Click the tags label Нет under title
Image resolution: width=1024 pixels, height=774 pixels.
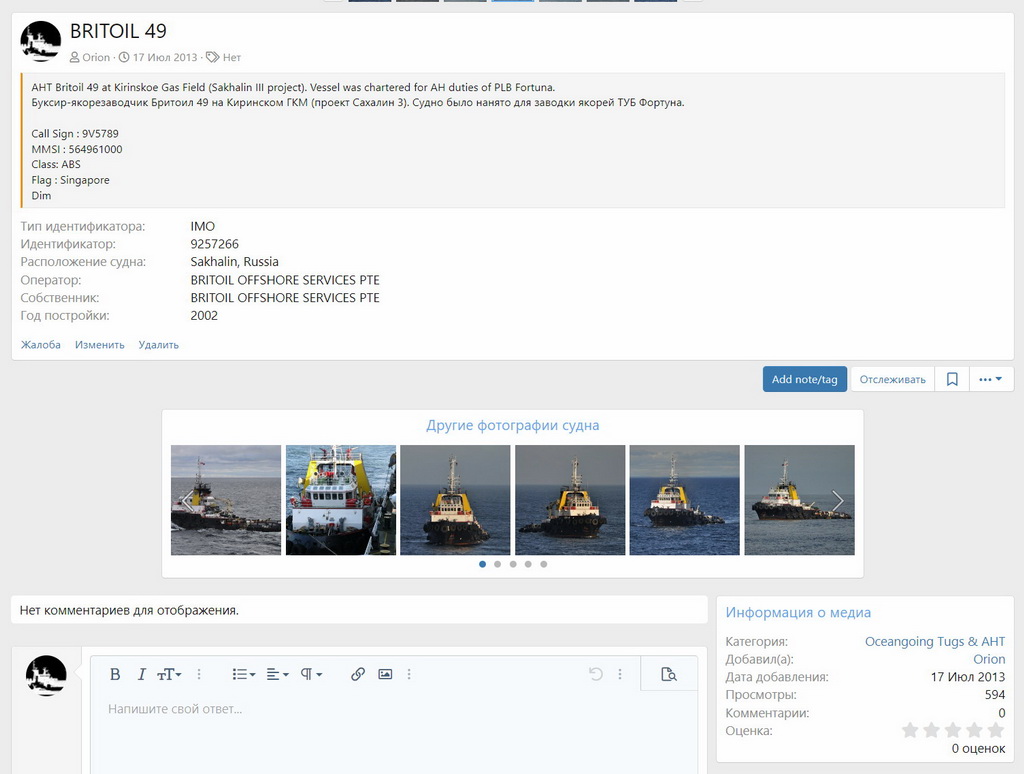pyautogui.click(x=232, y=57)
